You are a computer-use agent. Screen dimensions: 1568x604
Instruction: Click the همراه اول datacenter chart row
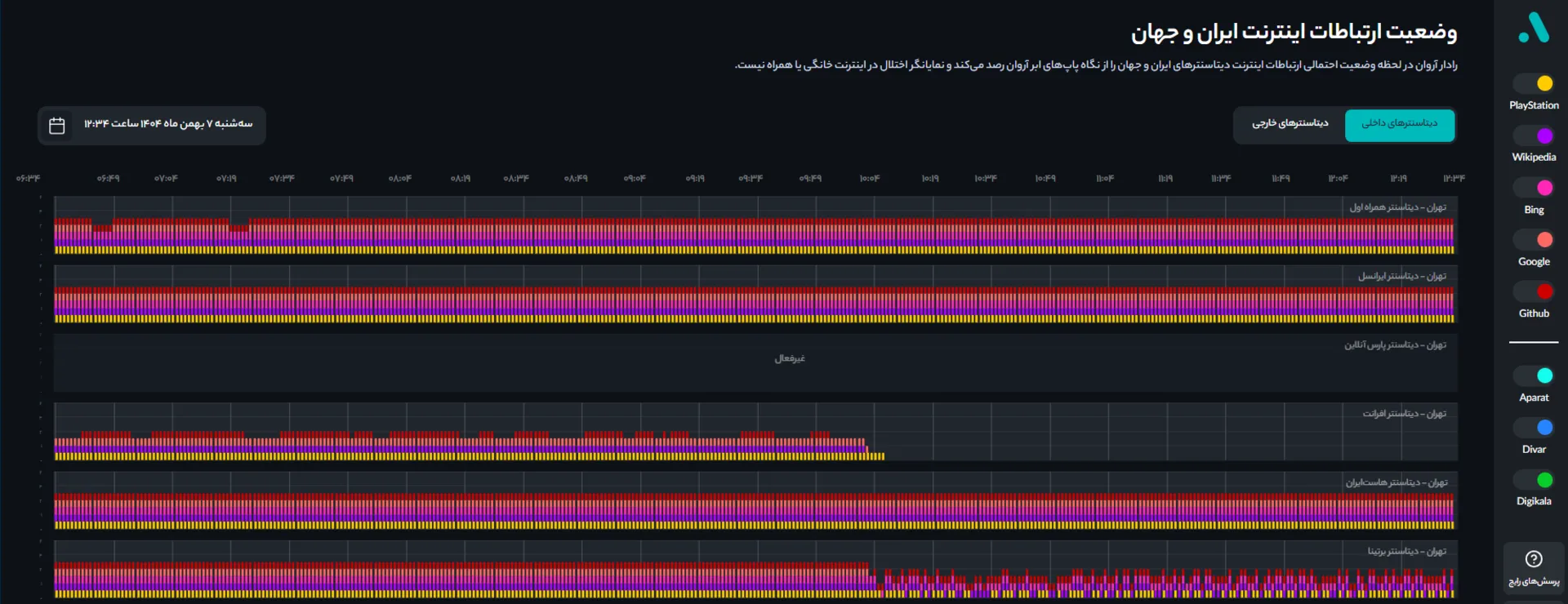(x=755, y=233)
